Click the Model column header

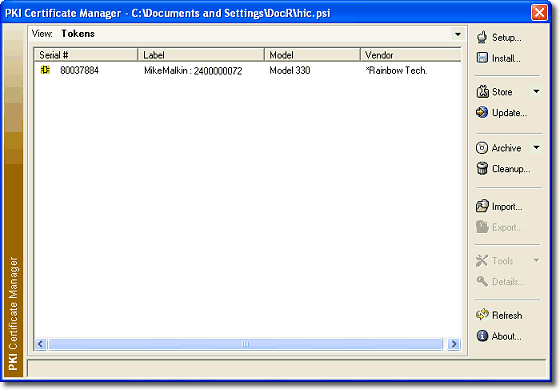312,55
